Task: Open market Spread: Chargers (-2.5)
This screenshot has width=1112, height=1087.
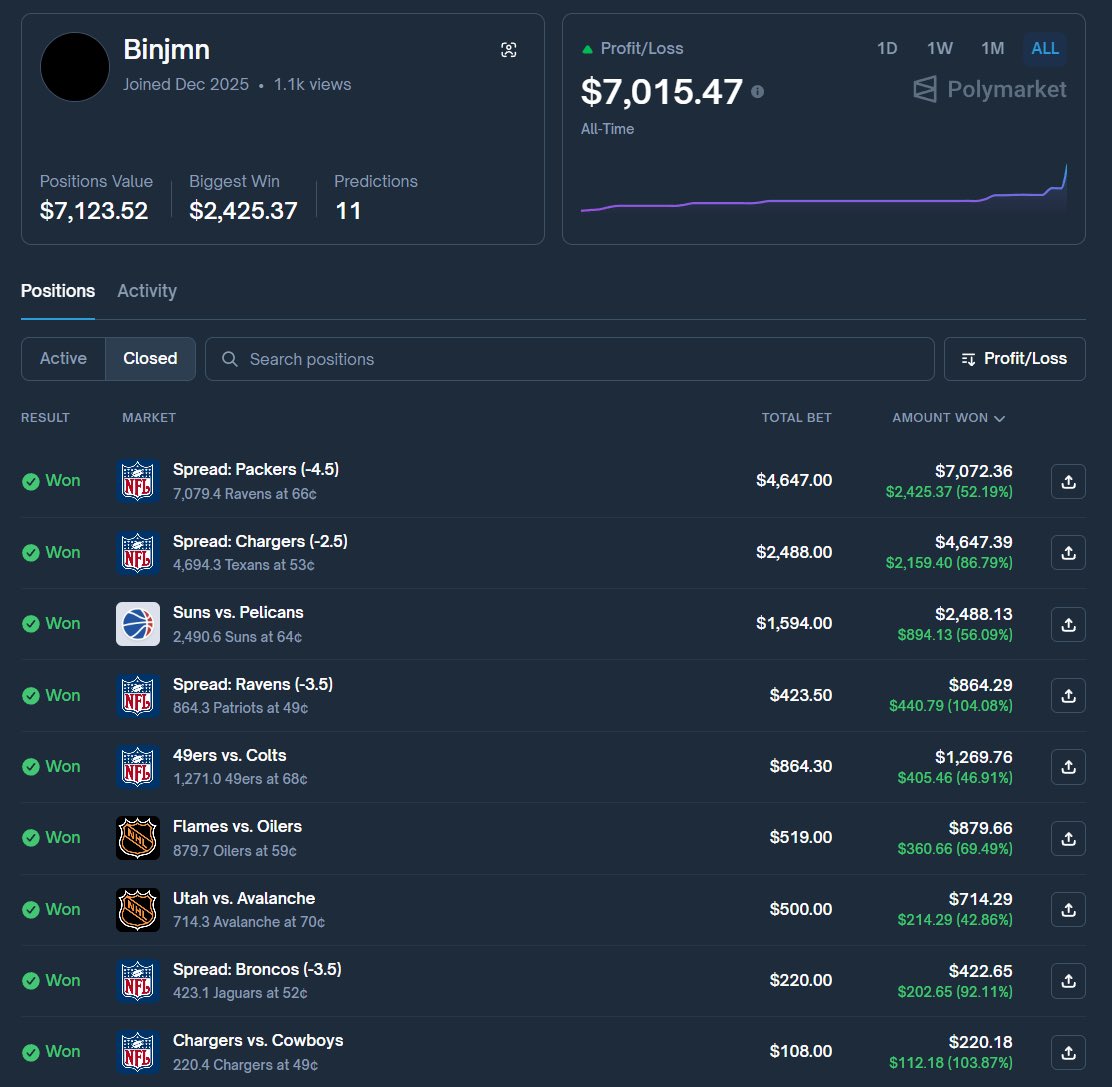Action: click(x=260, y=541)
